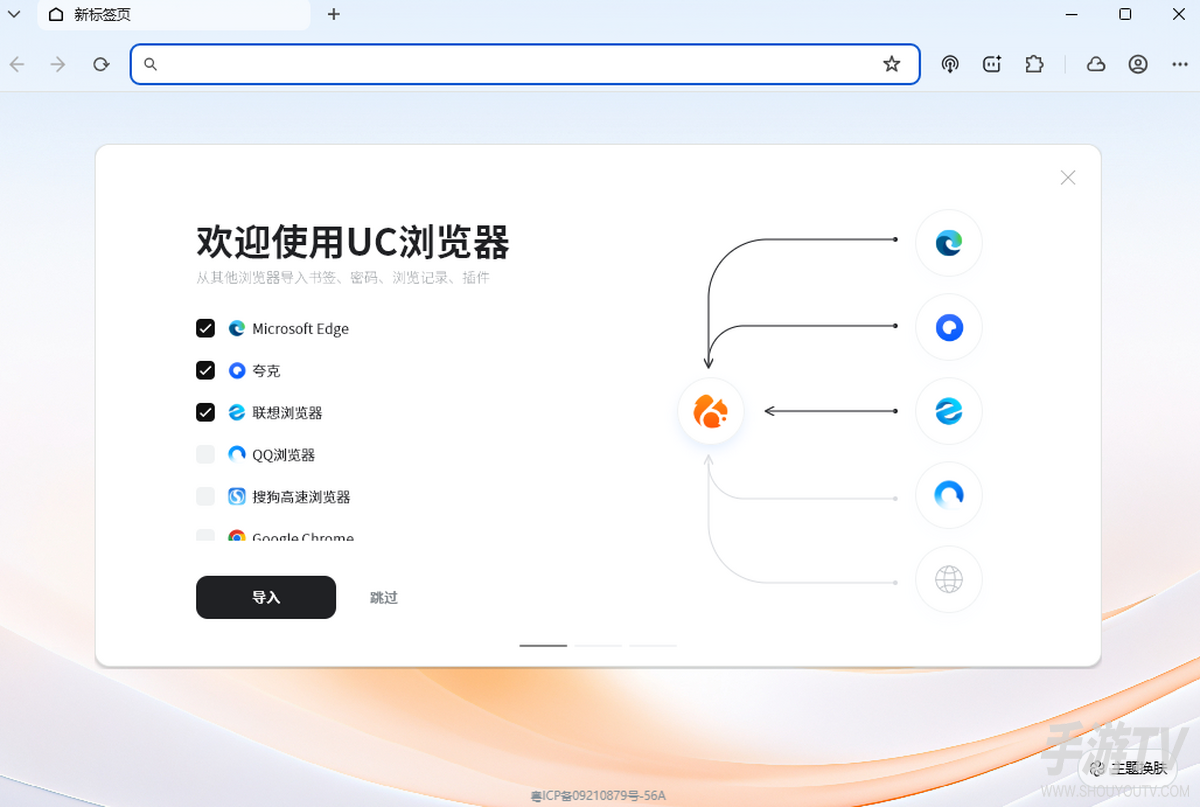Go forward to next page
The image size is (1200, 807).
click(x=58, y=64)
